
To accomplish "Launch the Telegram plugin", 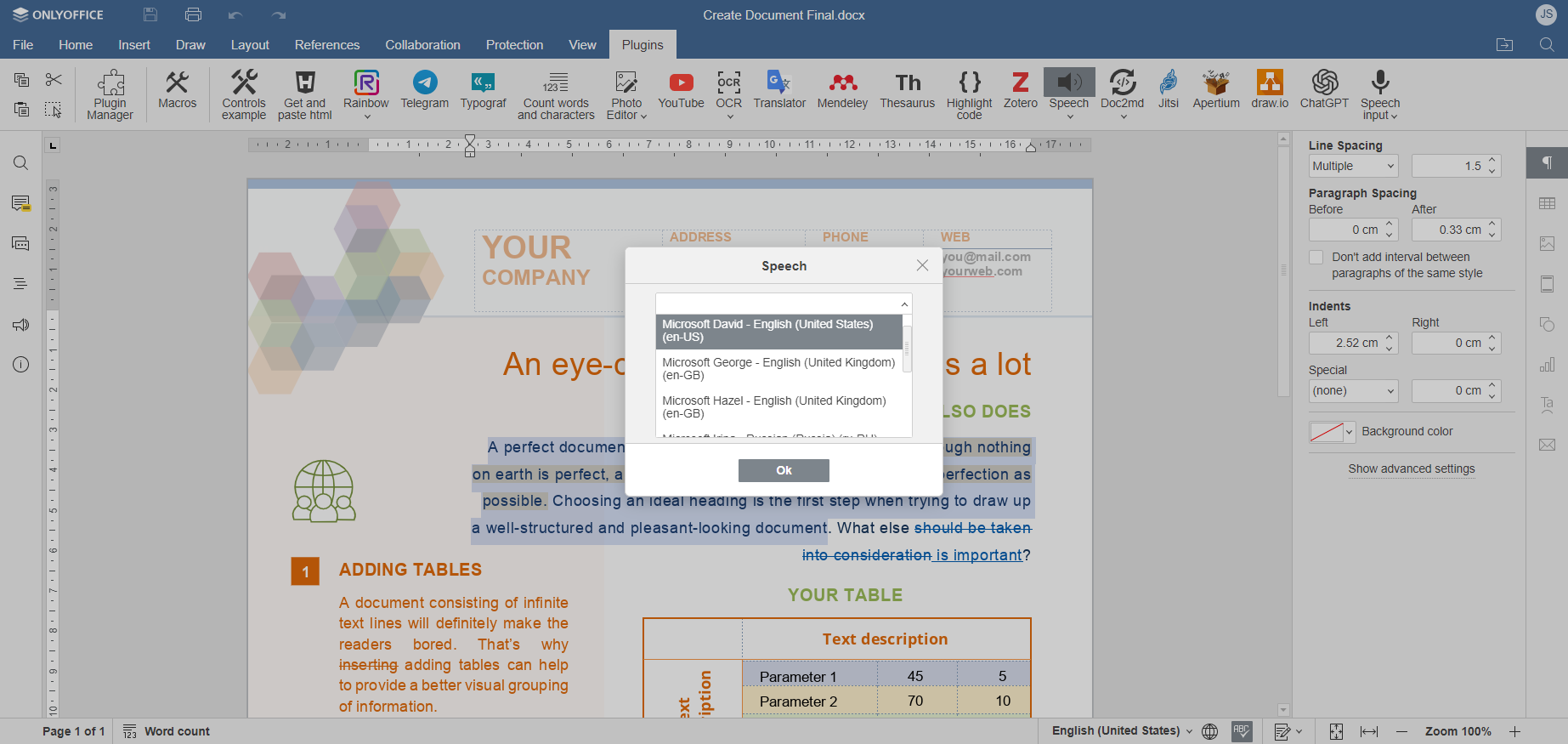I will pyautogui.click(x=424, y=90).
